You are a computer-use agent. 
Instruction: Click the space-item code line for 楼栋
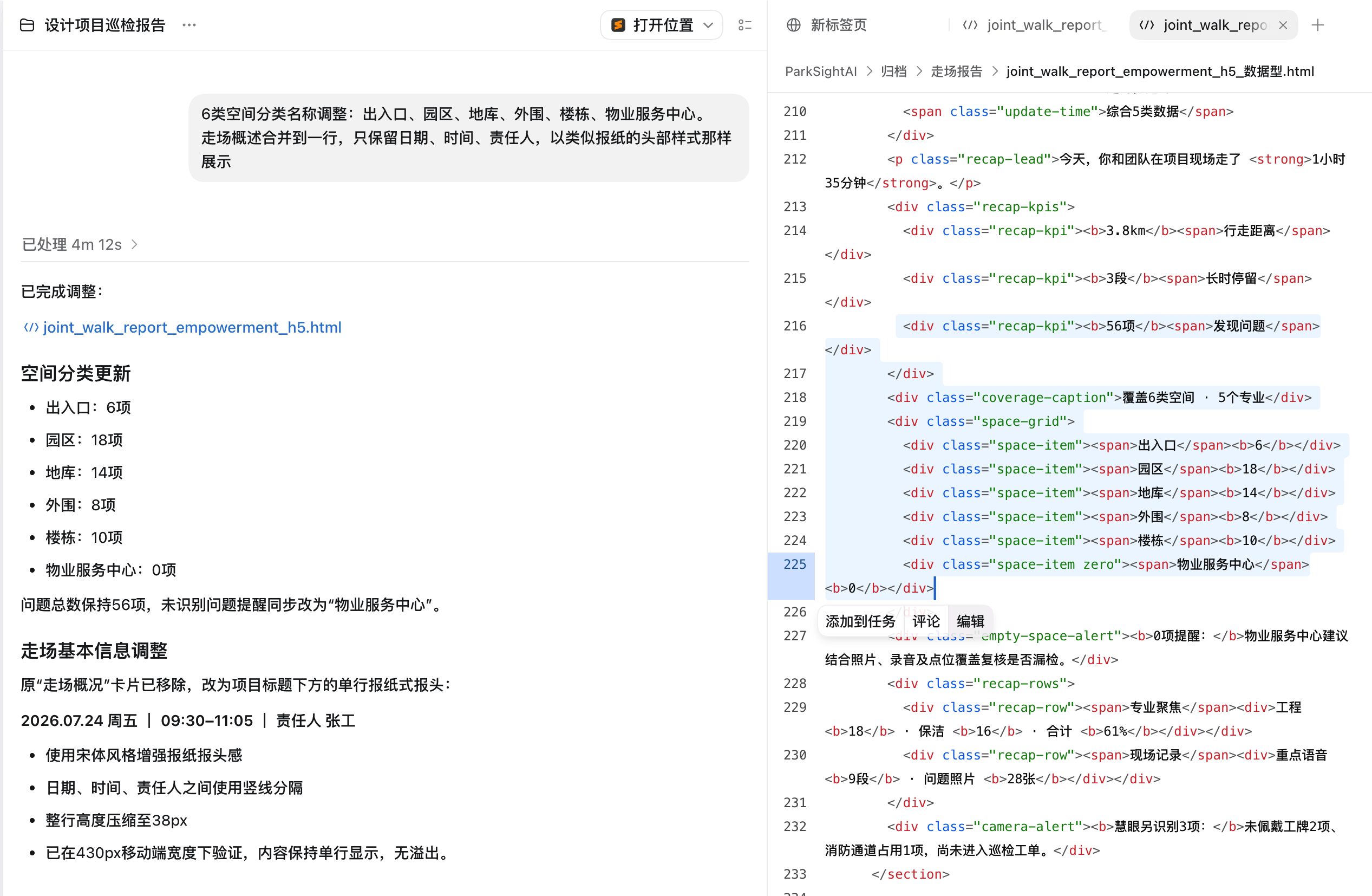click(x=1119, y=540)
